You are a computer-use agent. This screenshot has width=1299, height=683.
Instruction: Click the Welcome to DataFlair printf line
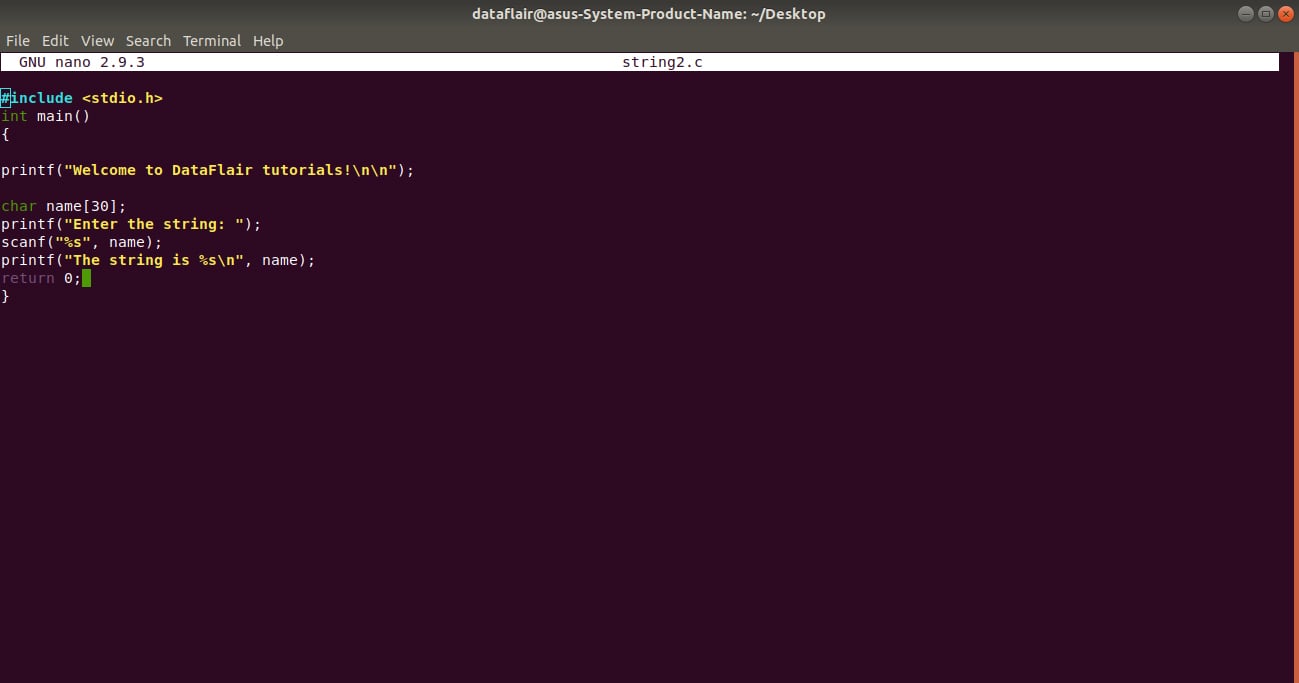tap(206, 169)
